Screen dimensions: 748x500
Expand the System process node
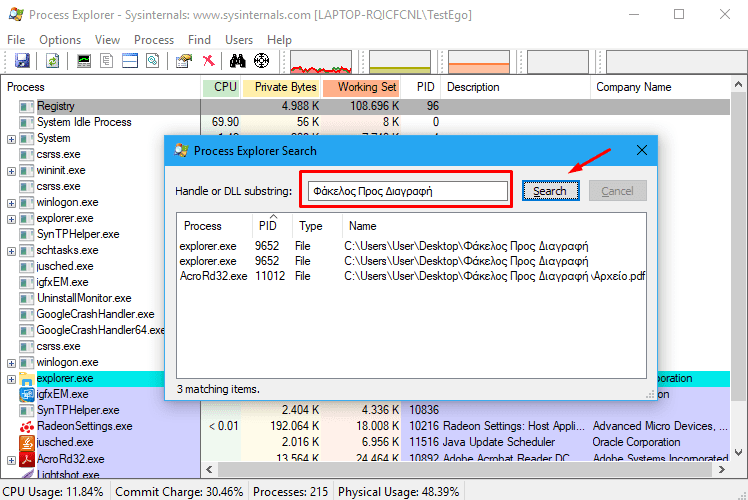click(x=11, y=139)
